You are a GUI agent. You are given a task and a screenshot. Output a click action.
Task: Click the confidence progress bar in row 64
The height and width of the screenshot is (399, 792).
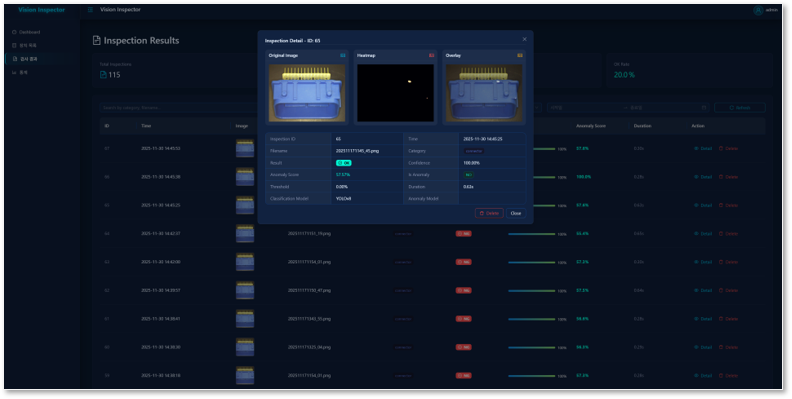click(531, 234)
